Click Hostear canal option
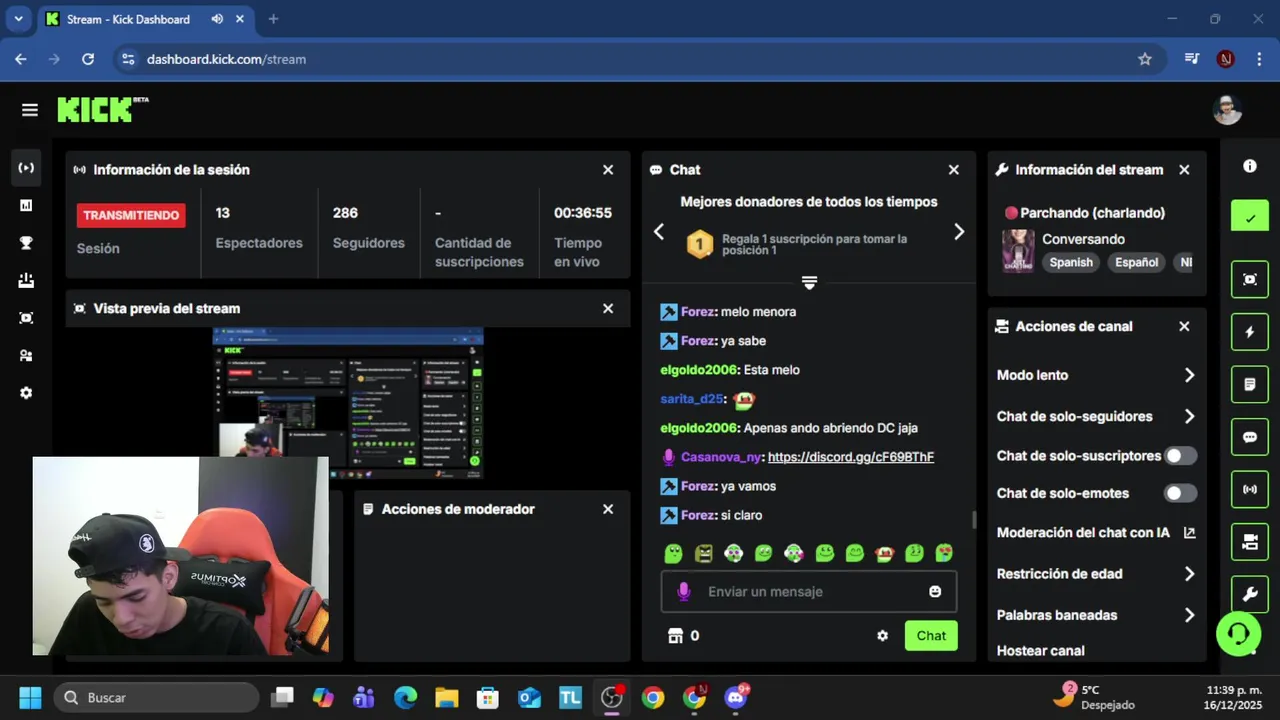This screenshot has height=720, width=1280. [1040, 651]
